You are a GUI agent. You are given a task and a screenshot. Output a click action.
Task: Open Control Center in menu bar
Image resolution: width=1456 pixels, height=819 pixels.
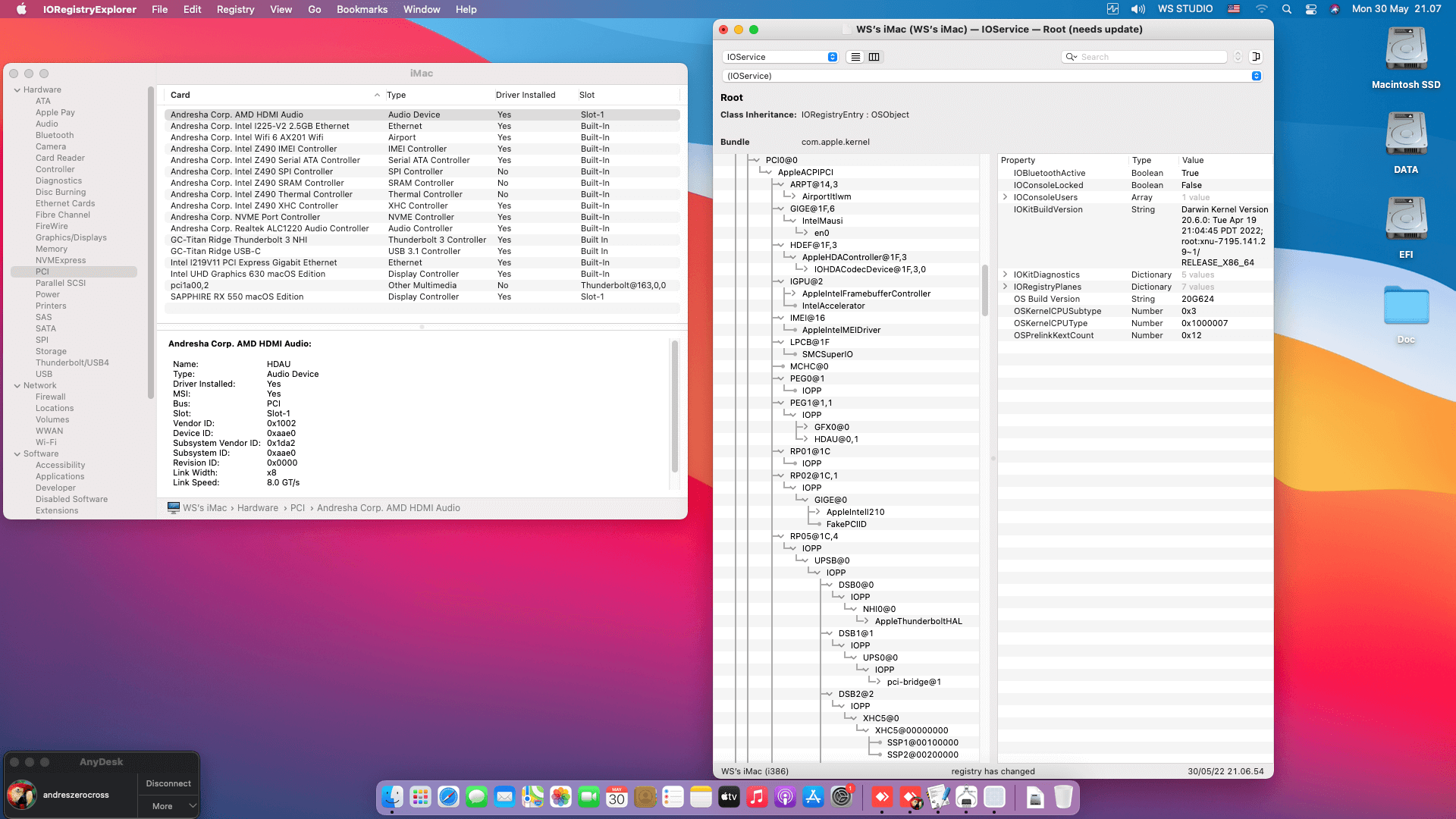pos(1310,9)
